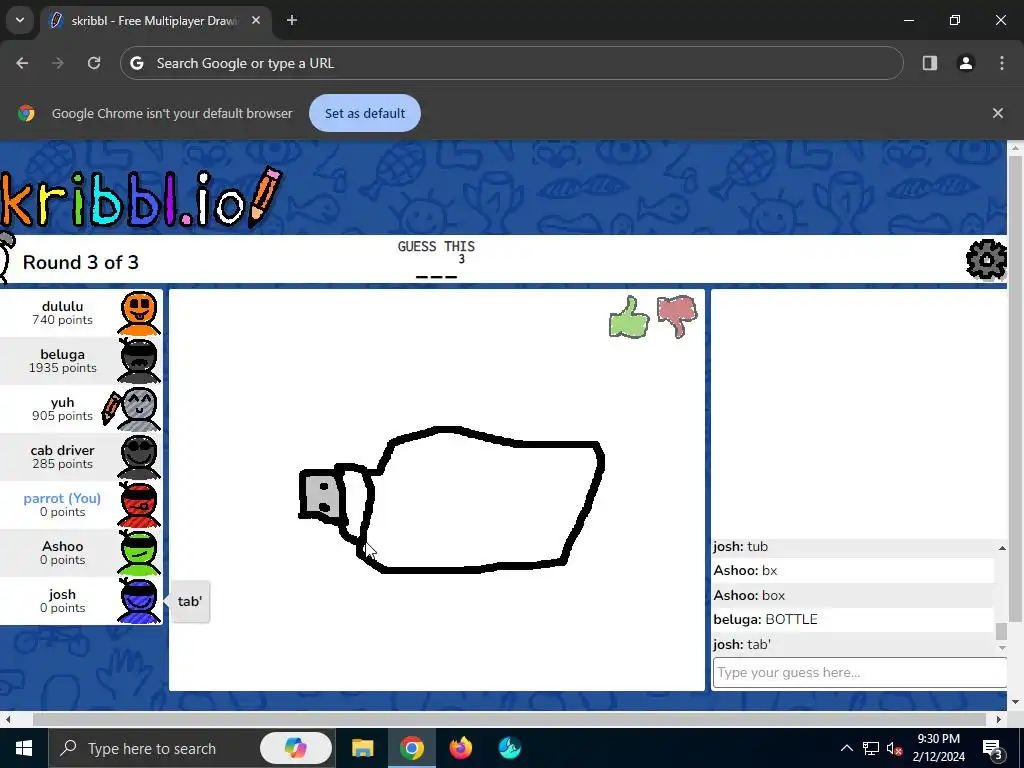This screenshot has width=1024, height=768.
Task: Close the skribbl tab
Action: (x=256, y=21)
